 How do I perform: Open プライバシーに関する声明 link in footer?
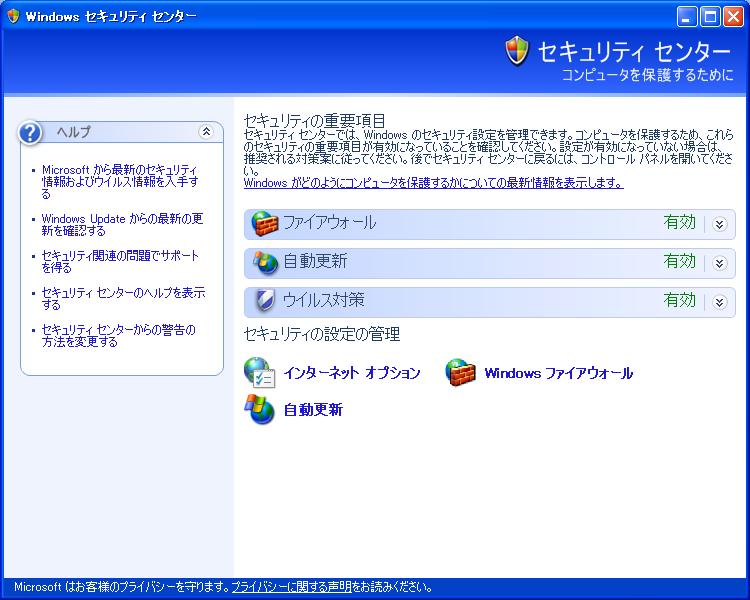coord(291,587)
